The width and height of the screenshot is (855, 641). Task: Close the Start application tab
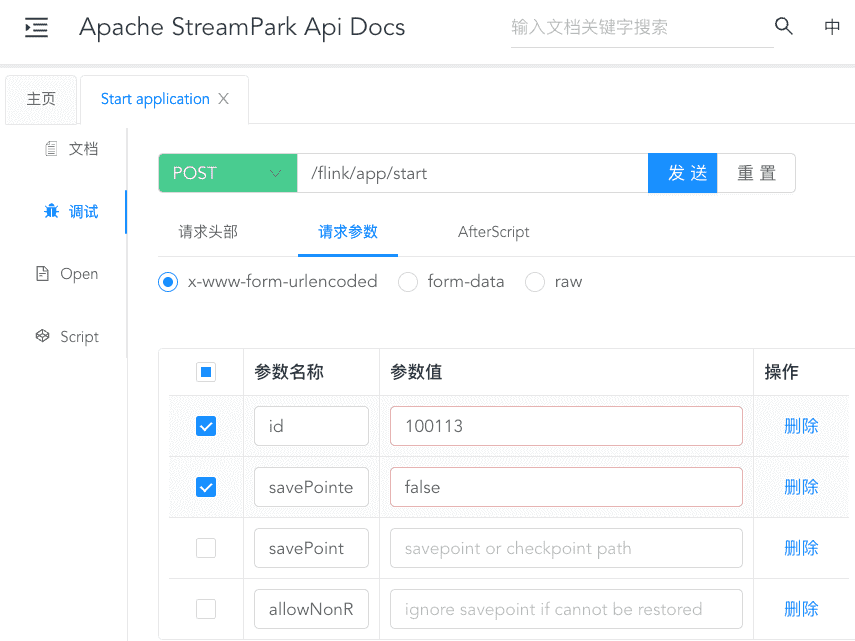[224, 99]
